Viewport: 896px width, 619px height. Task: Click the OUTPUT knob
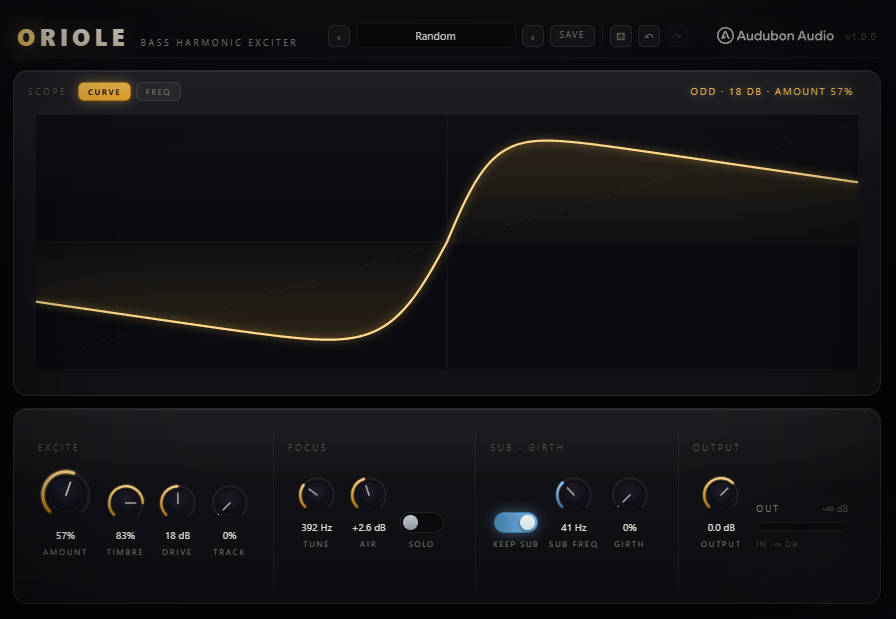[x=721, y=494]
